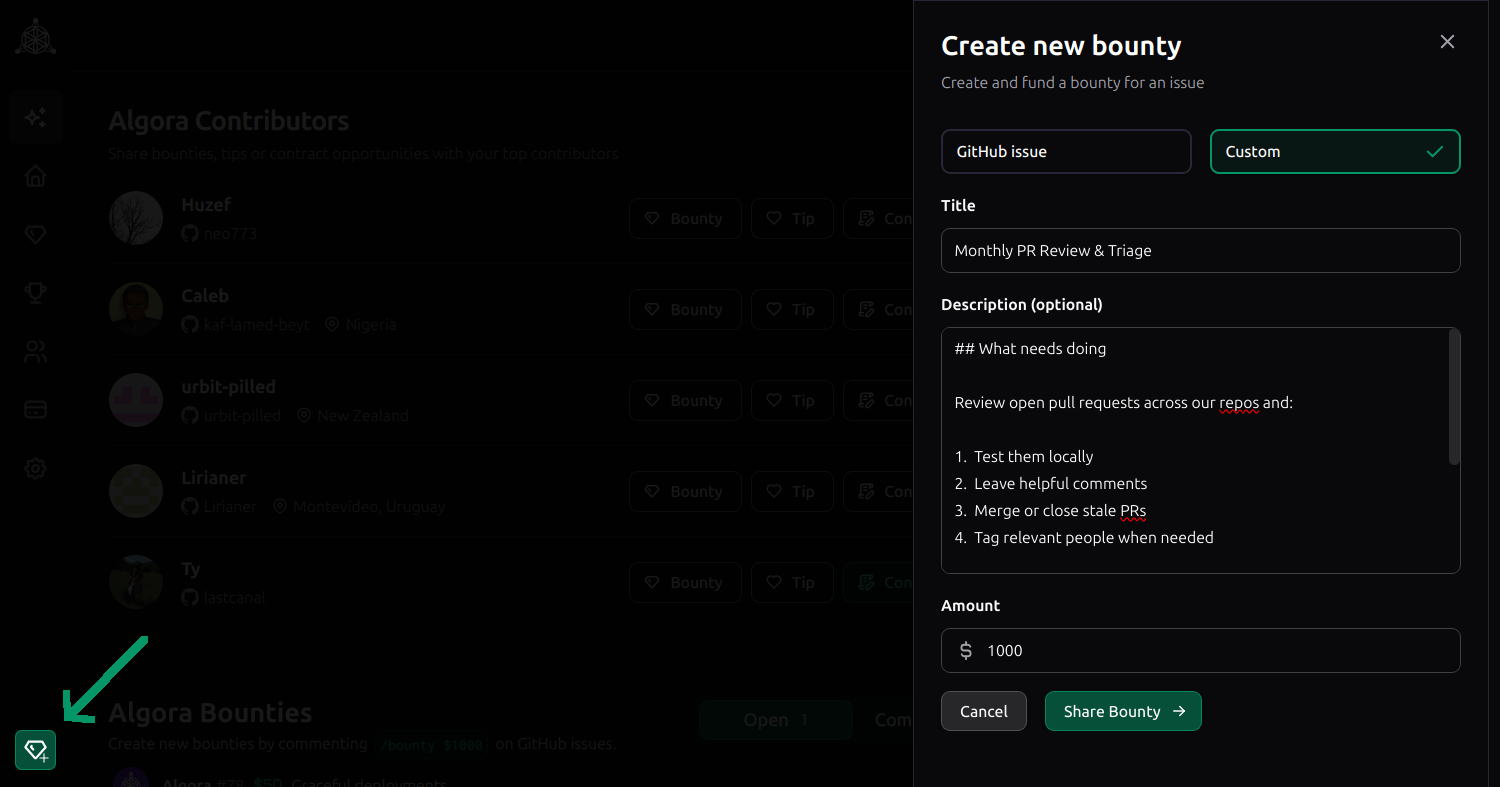Click Tip button for Caleb
Image resolution: width=1500 pixels, height=787 pixels.
click(x=792, y=309)
